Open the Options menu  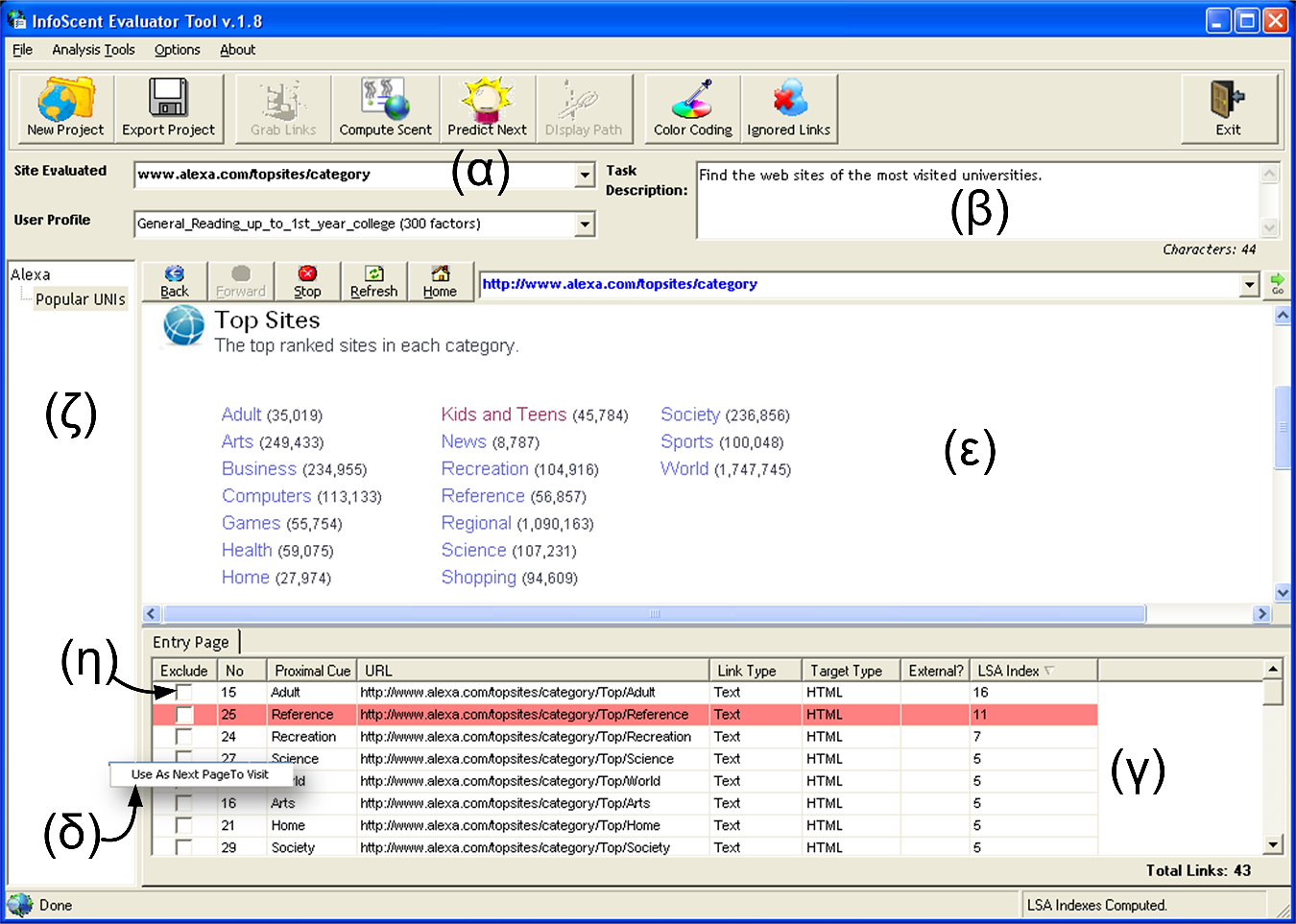(178, 50)
